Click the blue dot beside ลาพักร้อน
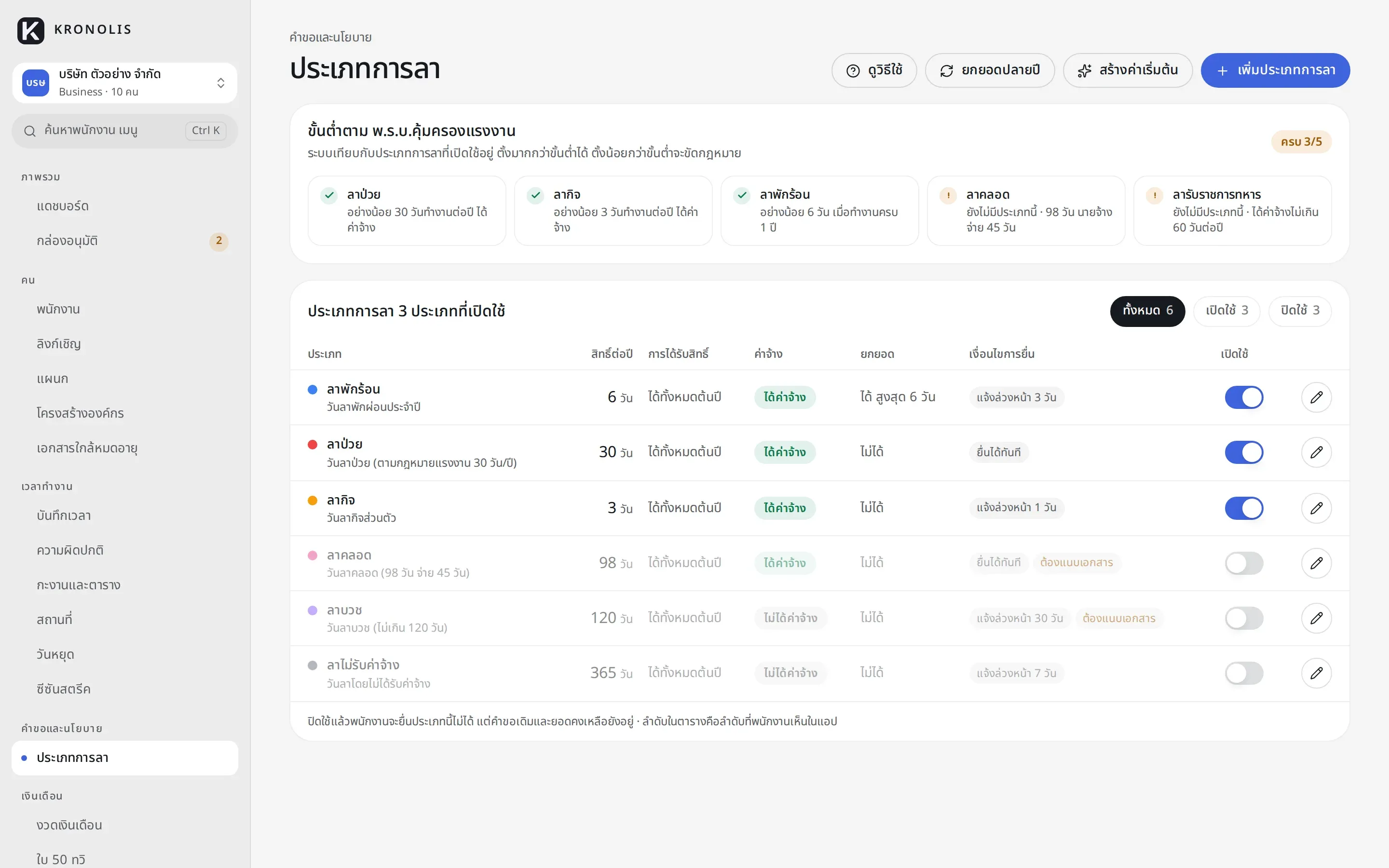 pos(313,390)
